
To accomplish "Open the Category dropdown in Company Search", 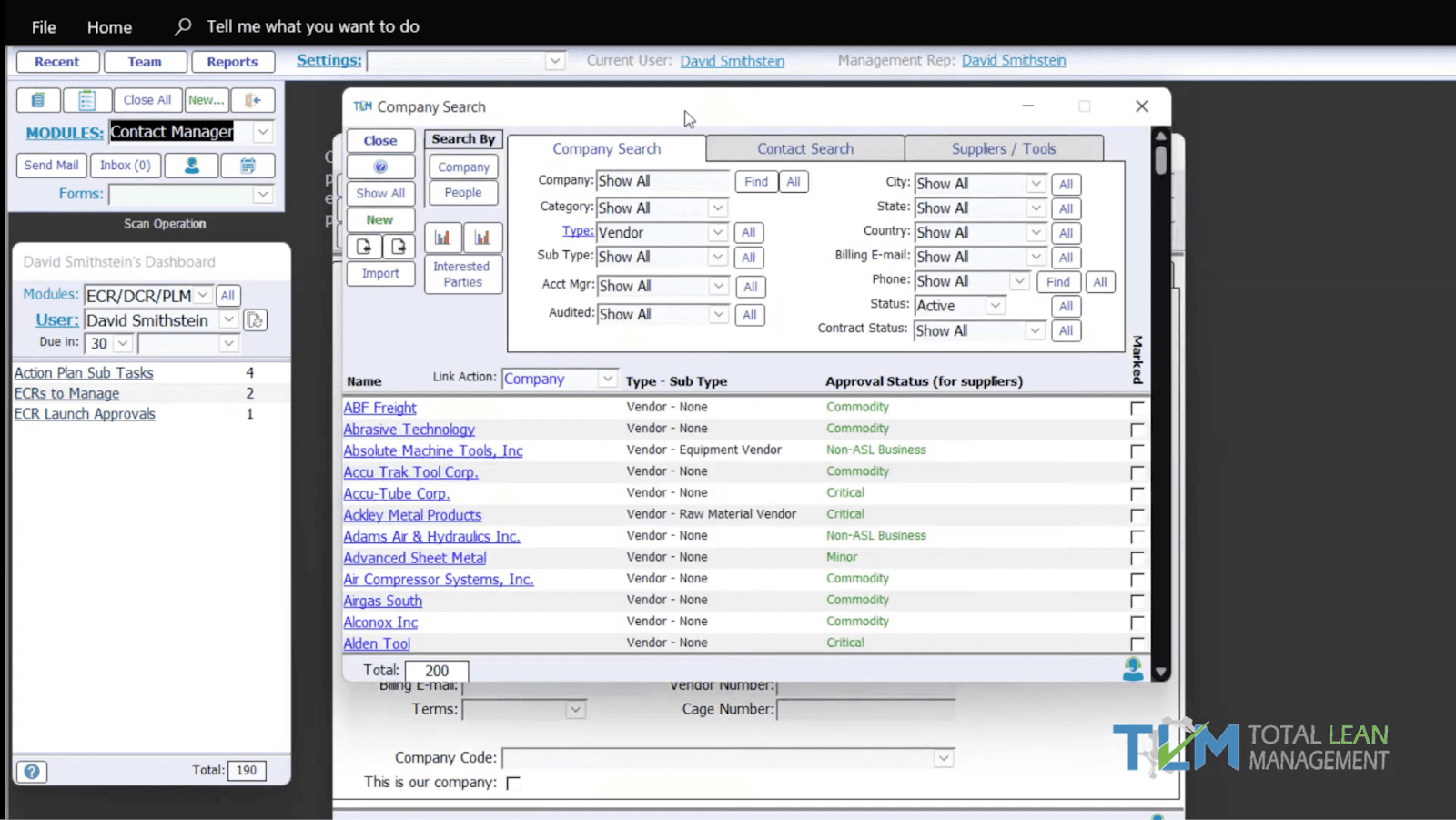I will point(717,208).
